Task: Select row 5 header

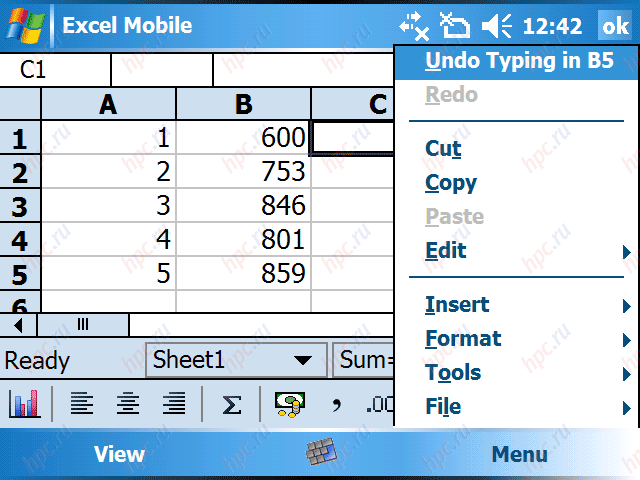Action: 20,274
